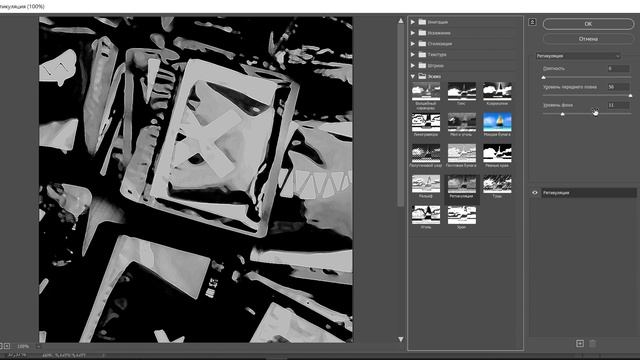The width and height of the screenshot is (640, 360).
Task: Expand the Искажение filter folder arrow
Action: pos(413,33)
